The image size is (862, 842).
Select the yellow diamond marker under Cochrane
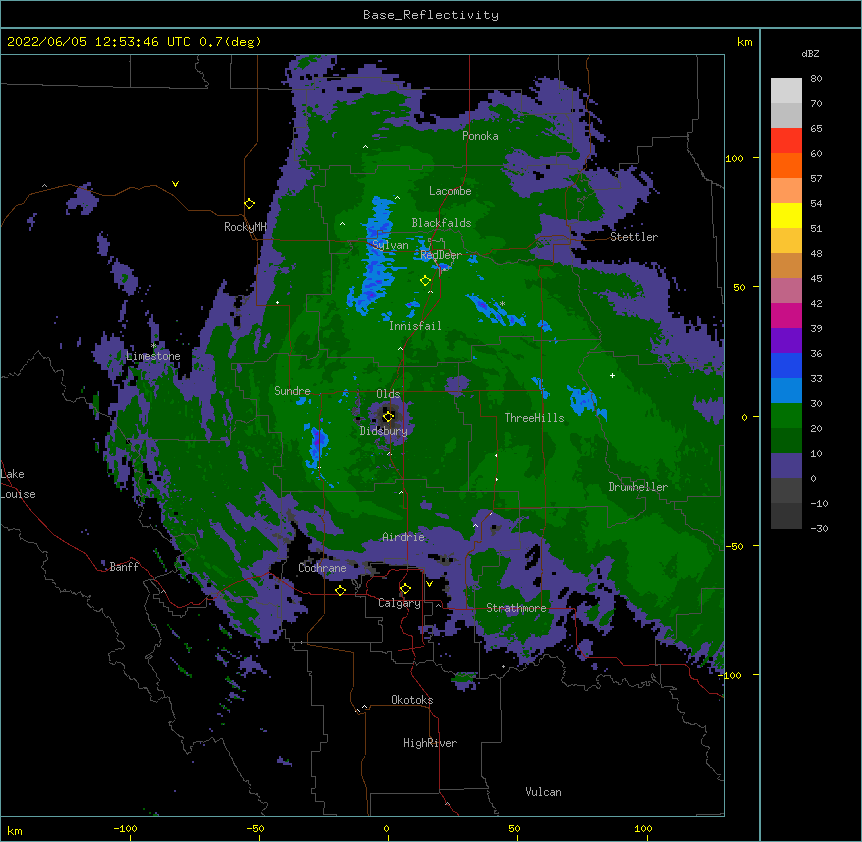point(340,590)
